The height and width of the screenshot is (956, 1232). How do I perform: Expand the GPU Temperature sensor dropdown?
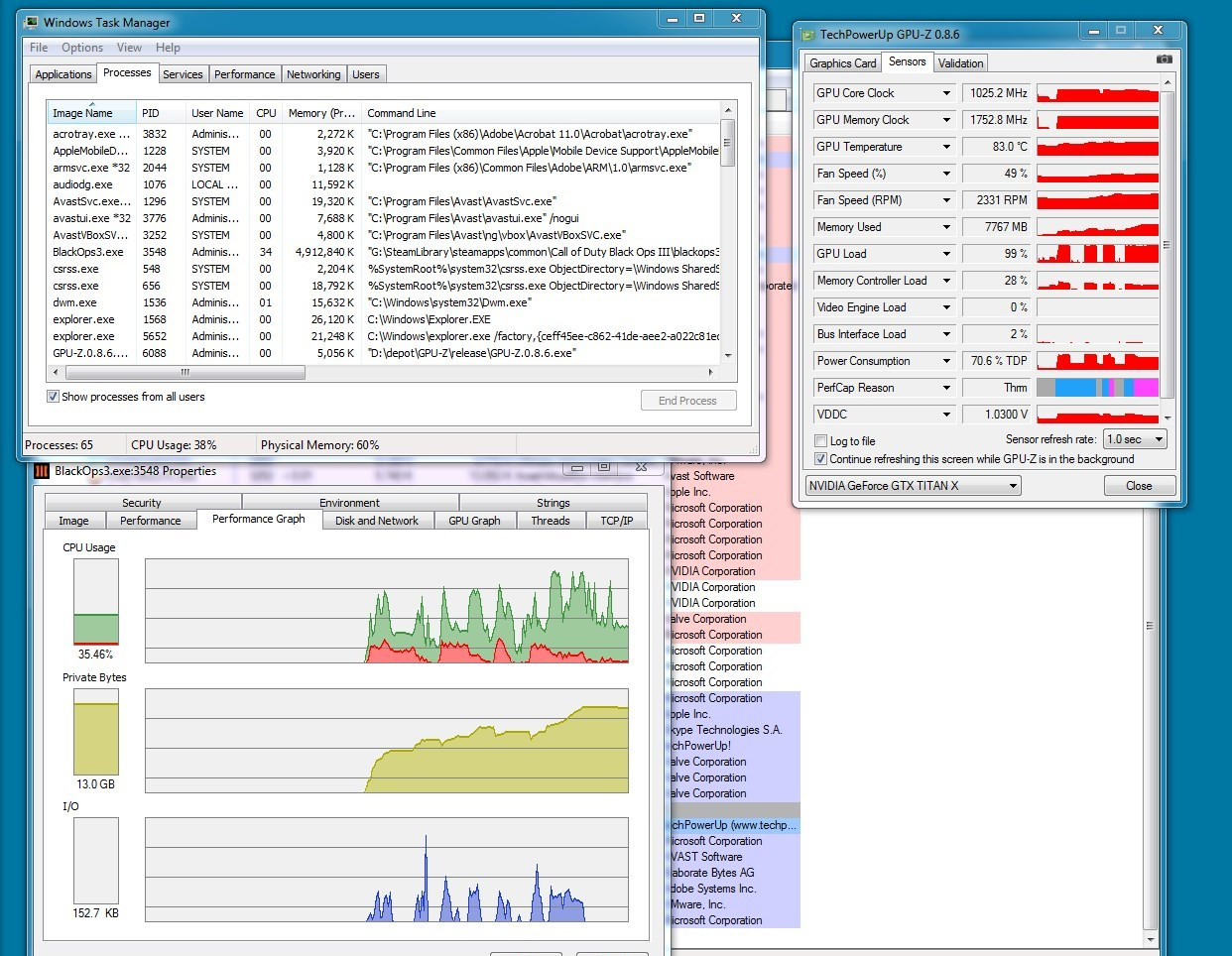pyautogui.click(x=946, y=147)
